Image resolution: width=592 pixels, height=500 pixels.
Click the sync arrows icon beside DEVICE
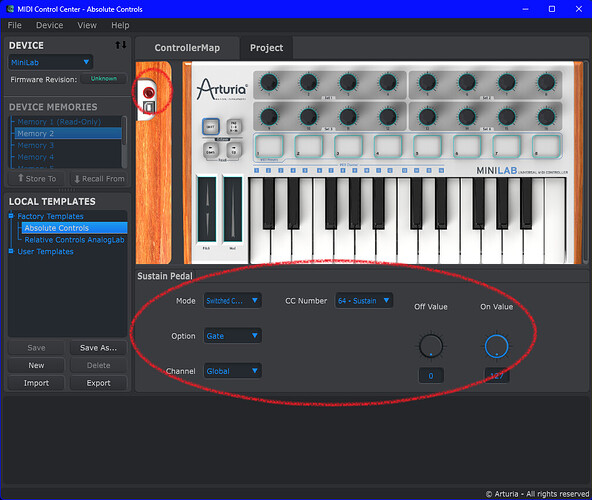point(121,45)
